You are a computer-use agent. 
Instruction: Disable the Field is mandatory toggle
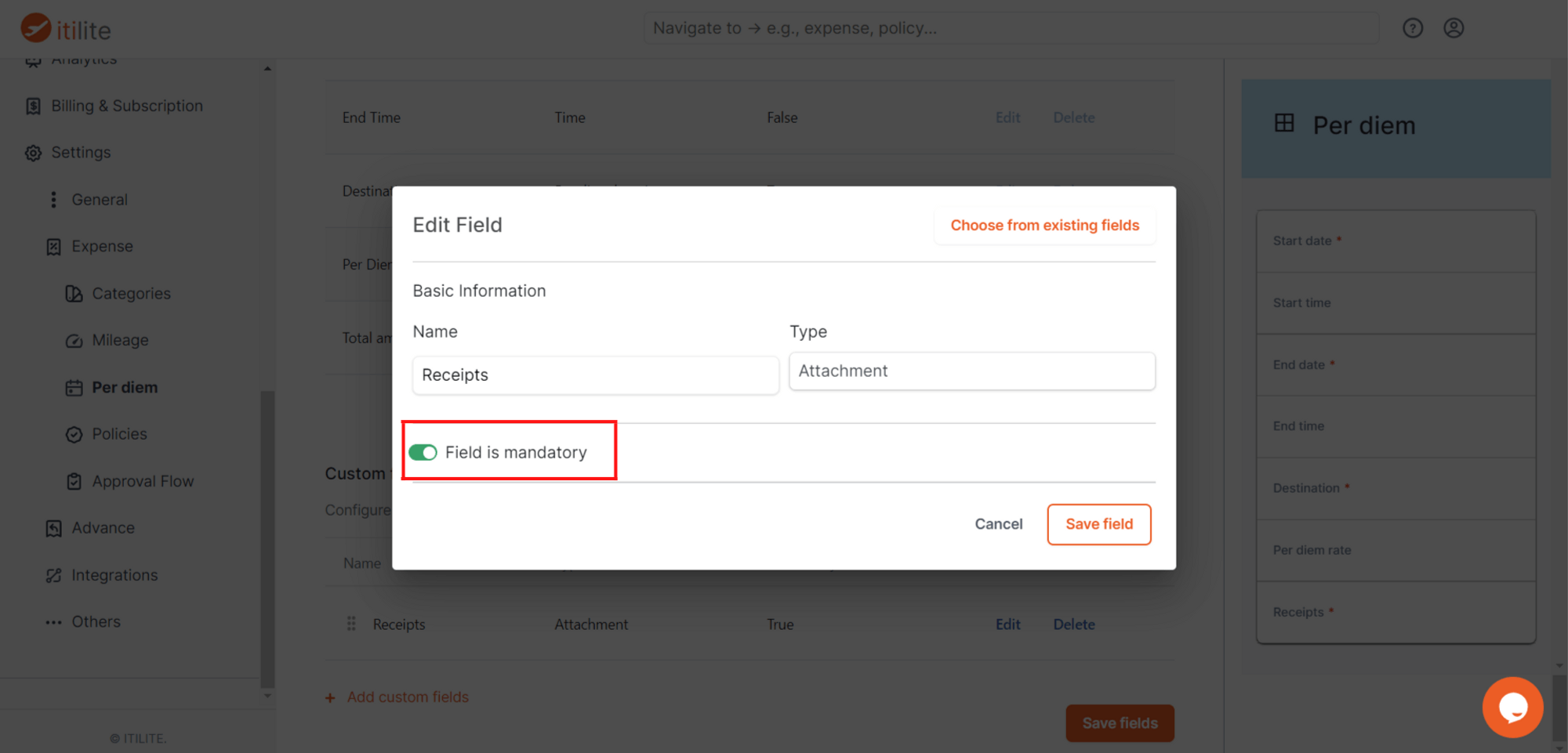click(x=423, y=452)
